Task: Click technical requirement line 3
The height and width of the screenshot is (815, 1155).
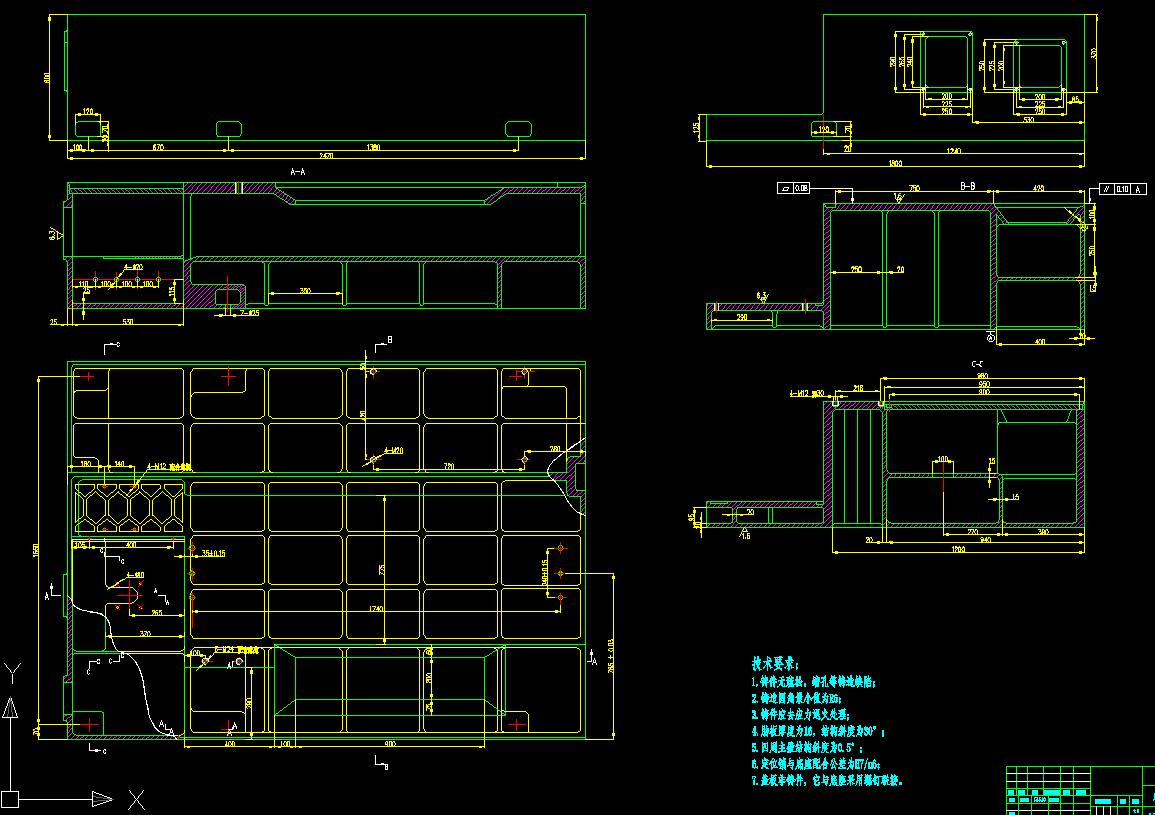Action: coord(801,715)
